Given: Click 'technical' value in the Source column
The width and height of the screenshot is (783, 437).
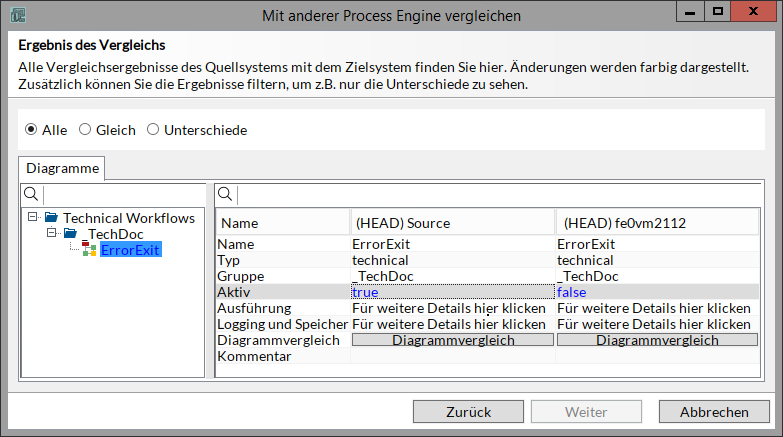Looking at the screenshot, I should (380, 260).
